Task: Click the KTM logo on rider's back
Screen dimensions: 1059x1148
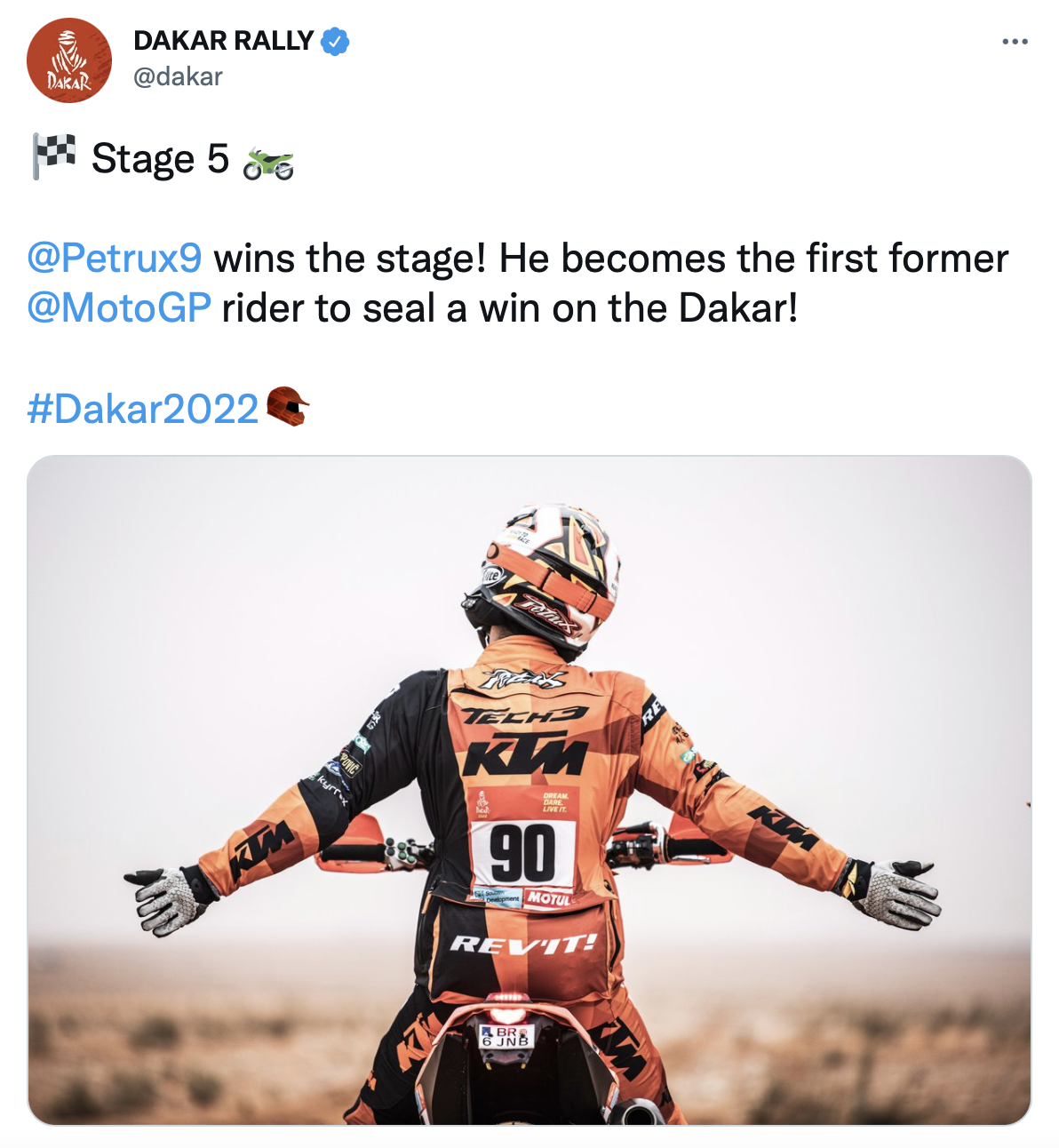Action: (x=525, y=756)
